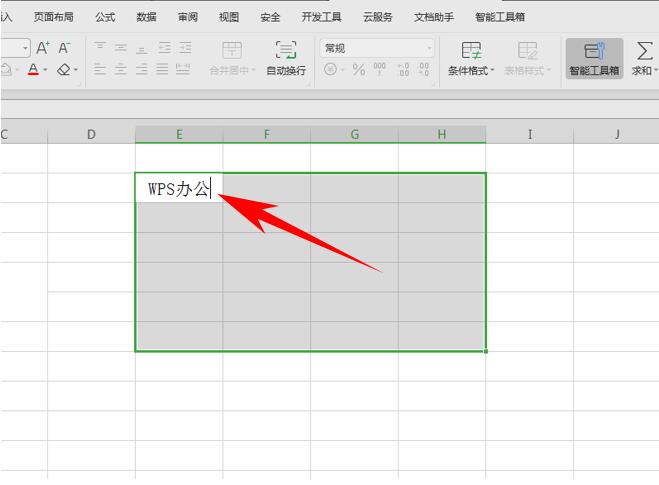Screen dimensions: 659x485
Task: Expand the eraser clear options arrow
Action: [76, 70]
